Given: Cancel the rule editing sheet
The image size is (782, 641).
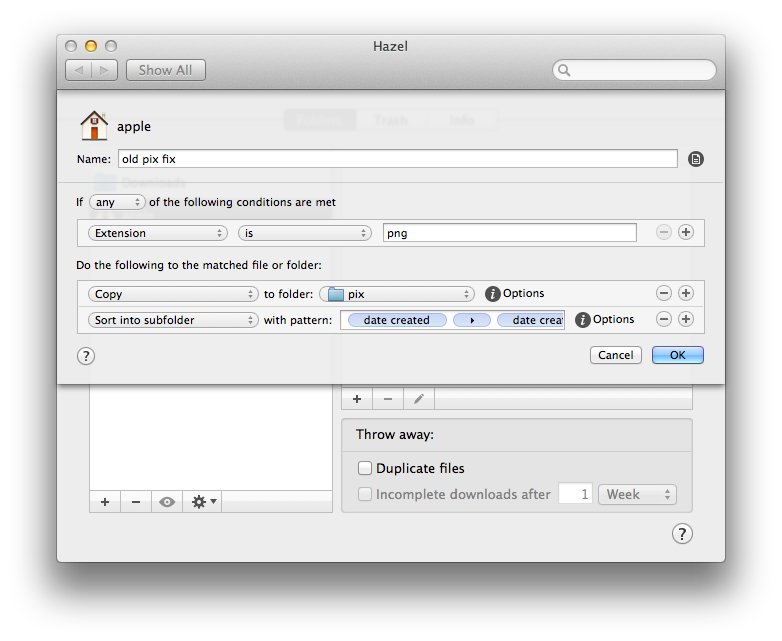Looking at the screenshot, I should [615, 355].
